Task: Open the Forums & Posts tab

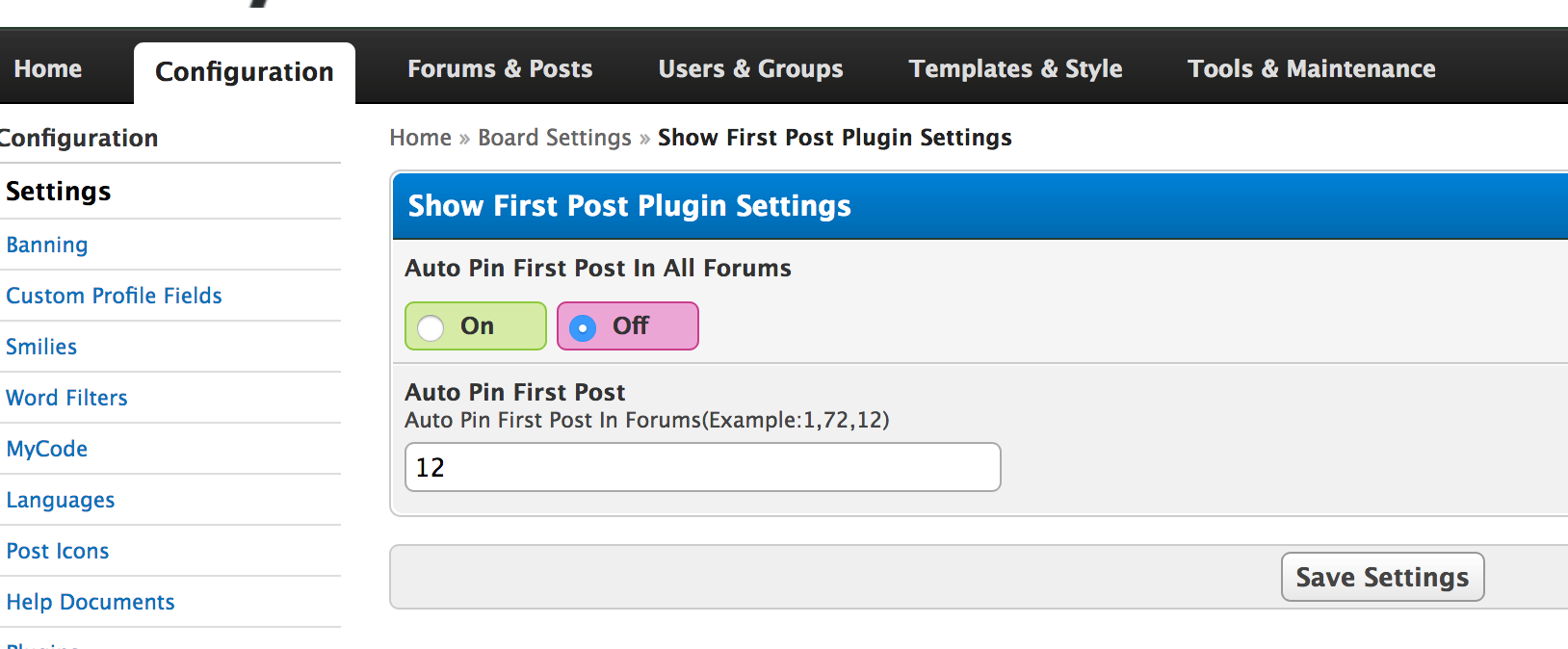Action: click(x=500, y=69)
